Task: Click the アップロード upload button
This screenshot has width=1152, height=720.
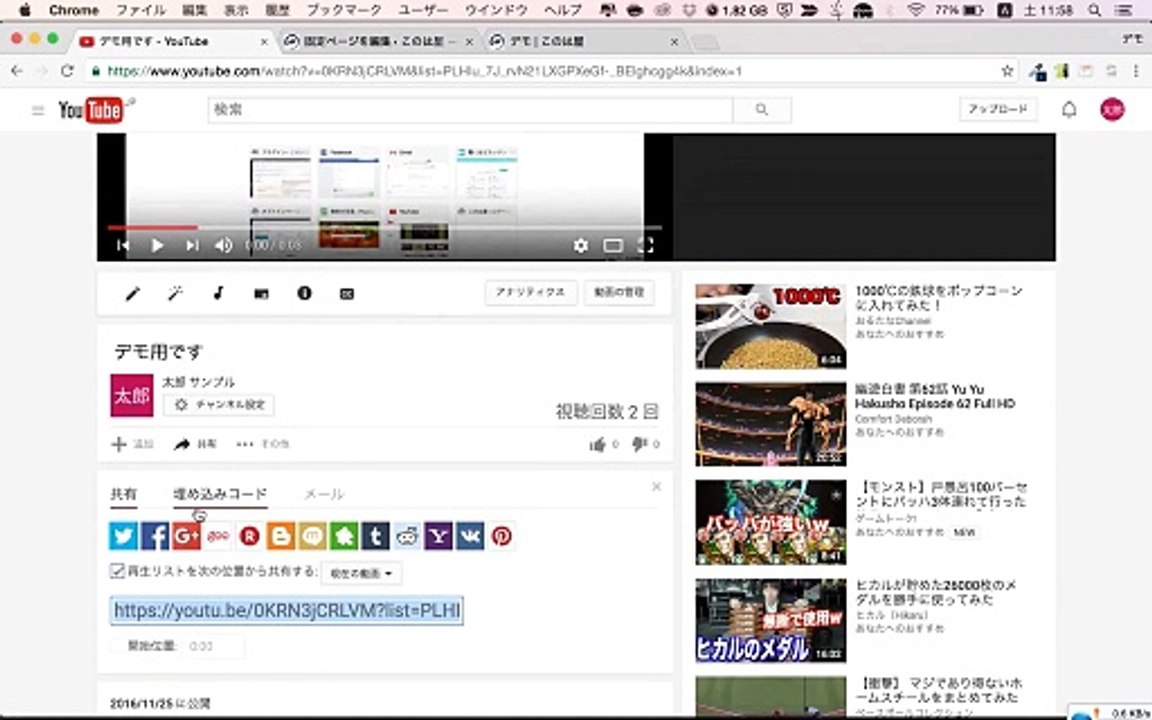Action: pyautogui.click(x=998, y=109)
